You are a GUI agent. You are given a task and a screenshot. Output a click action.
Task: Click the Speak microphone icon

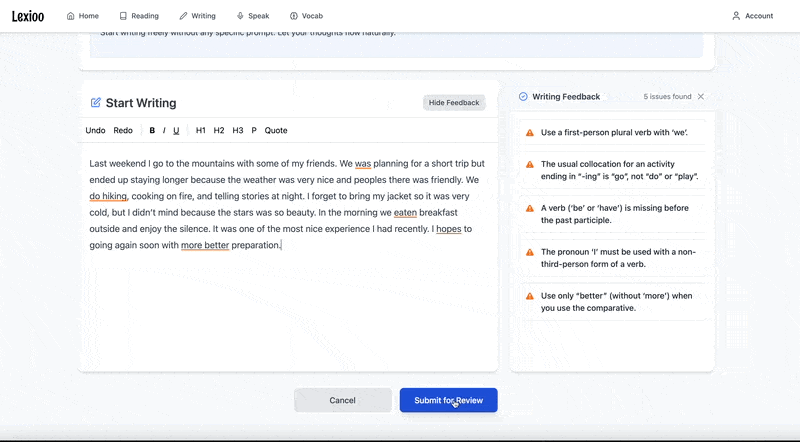(240, 16)
